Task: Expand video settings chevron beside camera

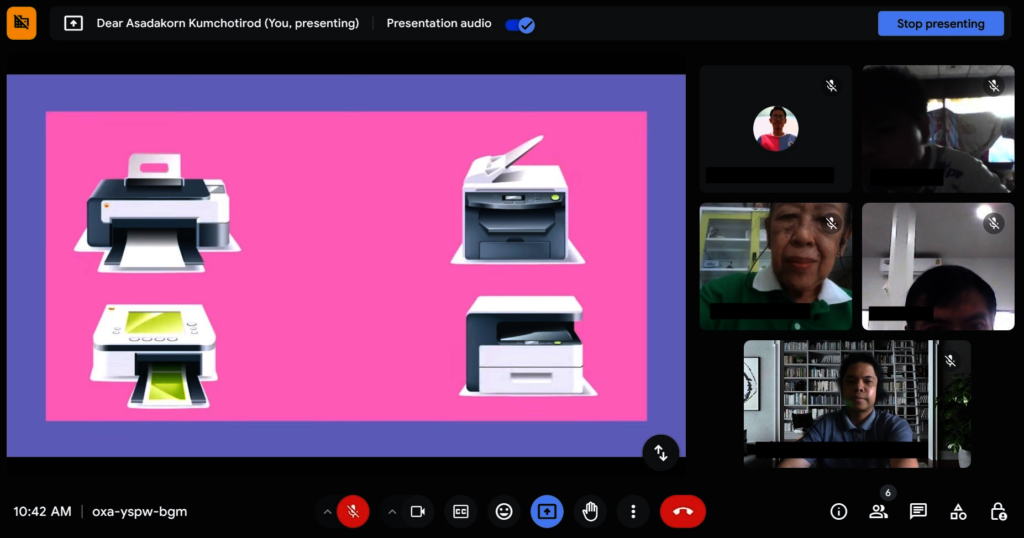Action: (x=392, y=511)
